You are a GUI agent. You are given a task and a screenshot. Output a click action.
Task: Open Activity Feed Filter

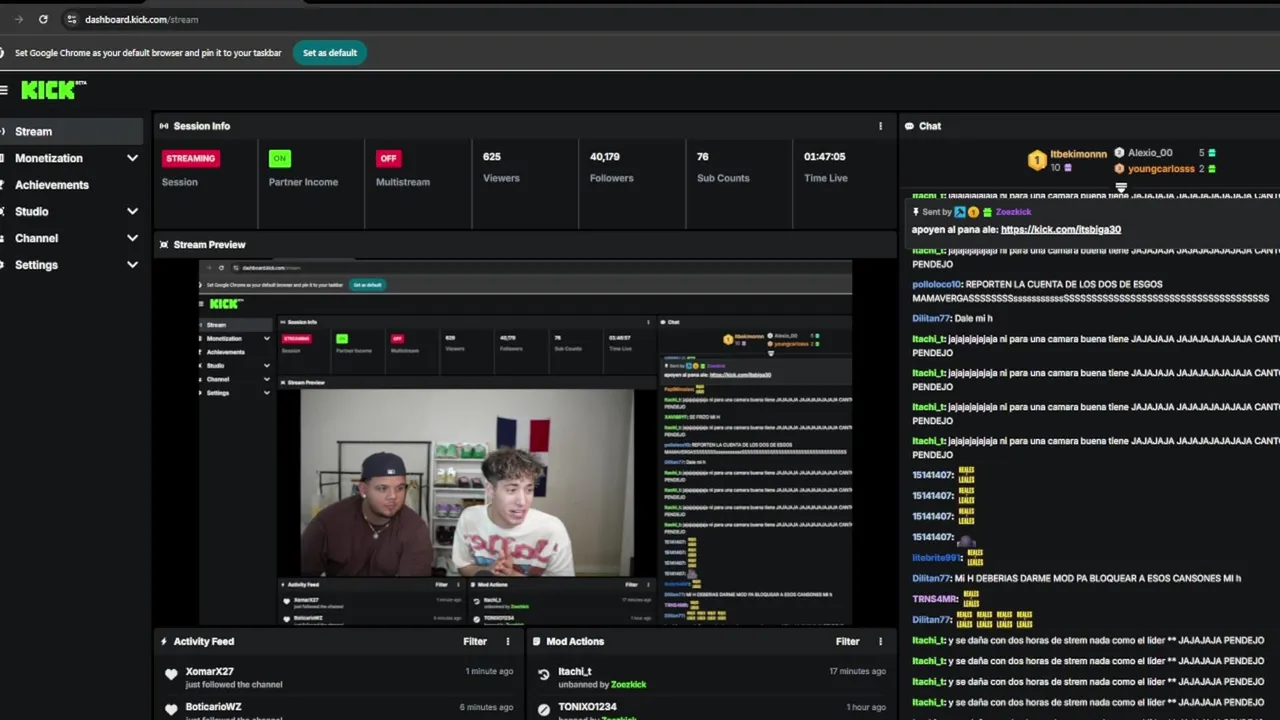(475, 641)
